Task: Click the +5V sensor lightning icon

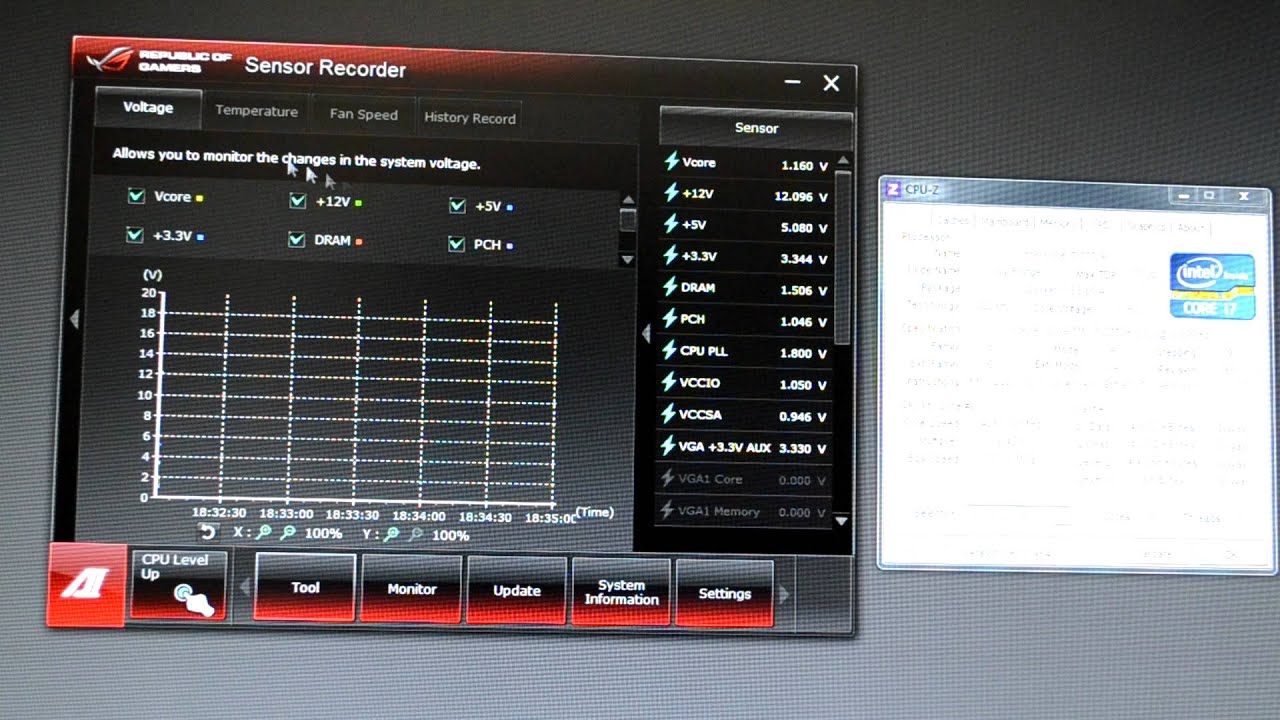Action: 672,224
